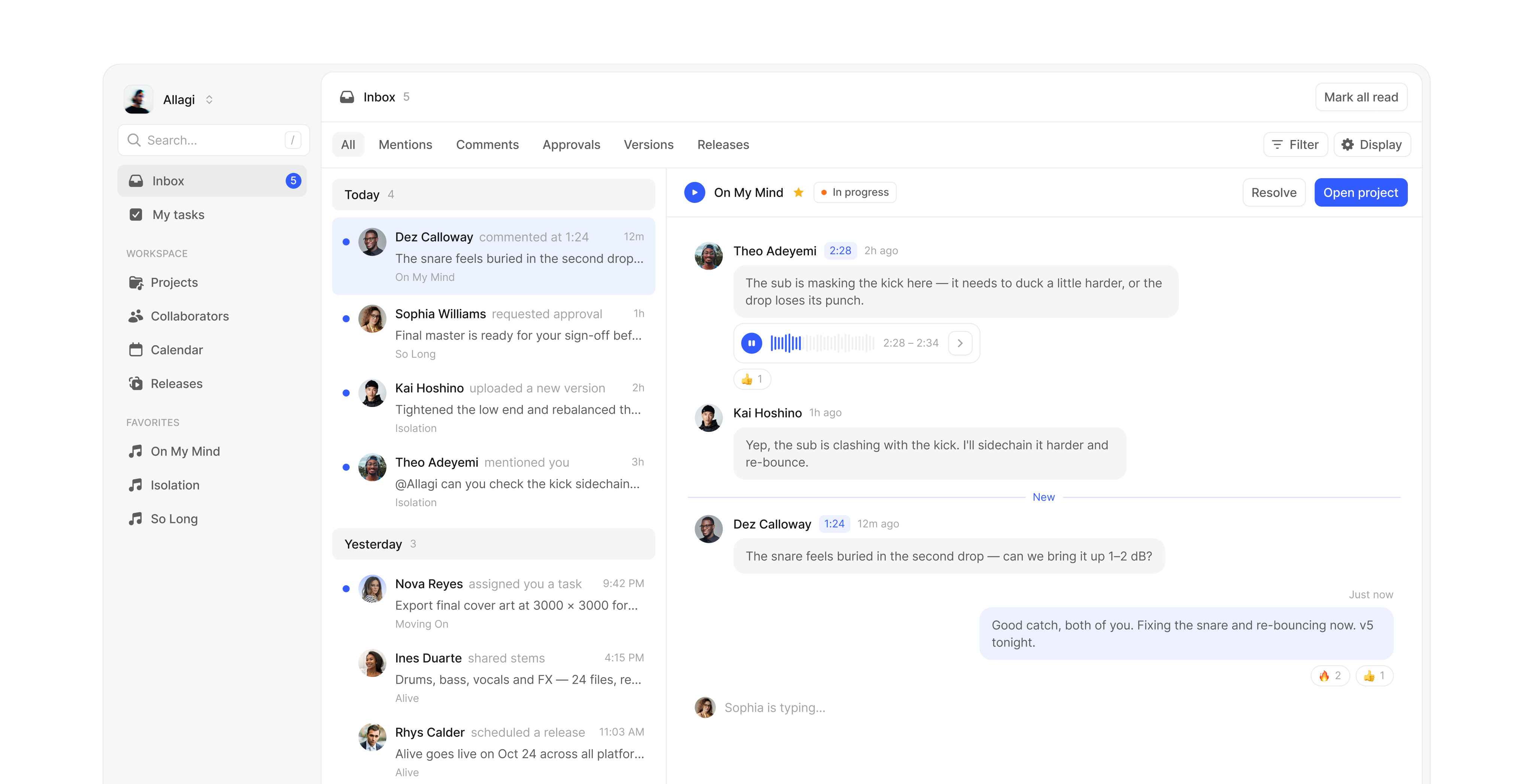Image resolution: width=1534 pixels, height=784 pixels.
Task: Jump to clip with the arrow button
Action: click(960, 343)
